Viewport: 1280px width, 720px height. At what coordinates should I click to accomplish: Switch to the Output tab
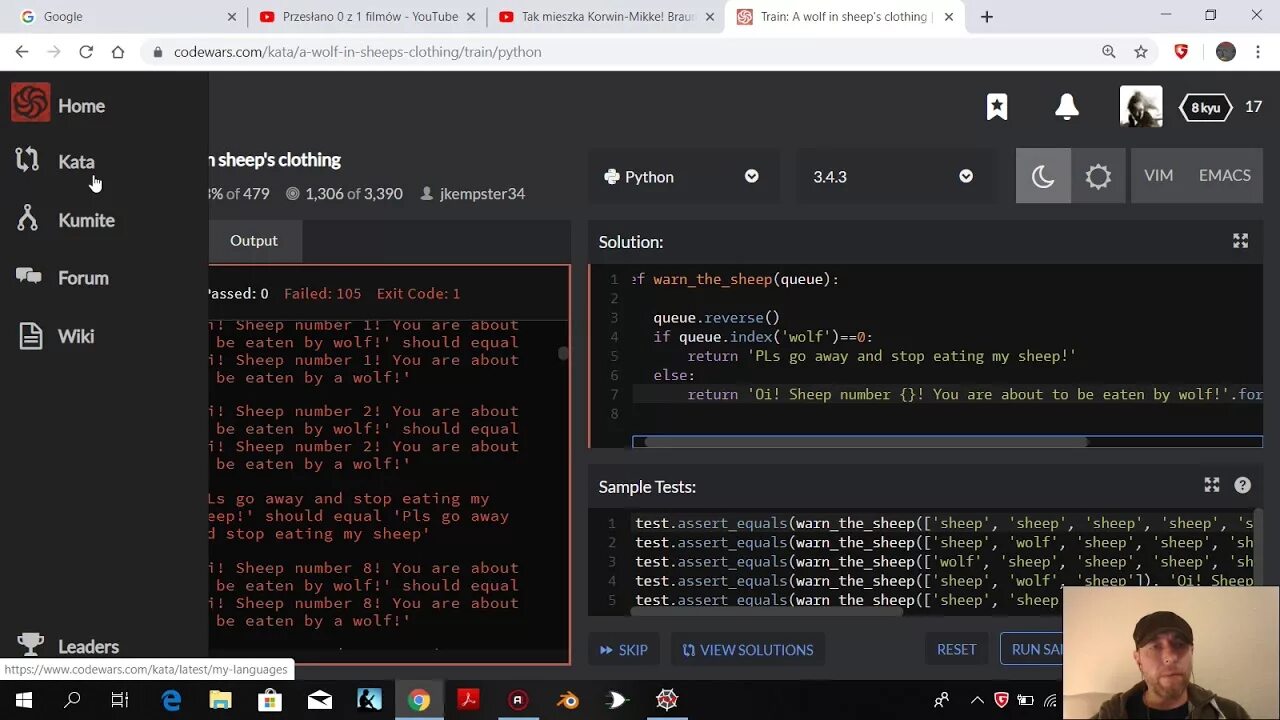click(x=254, y=240)
